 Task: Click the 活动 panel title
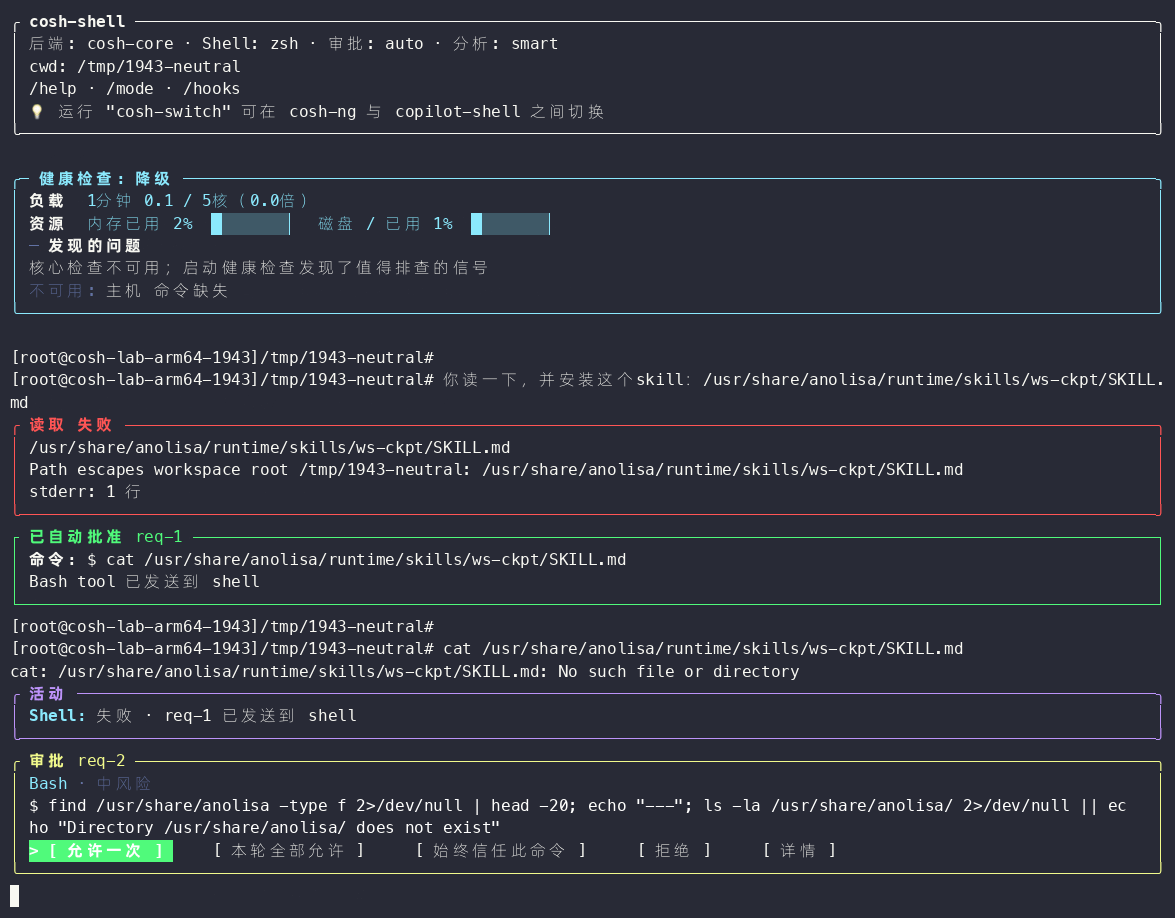click(x=46, y=694)
